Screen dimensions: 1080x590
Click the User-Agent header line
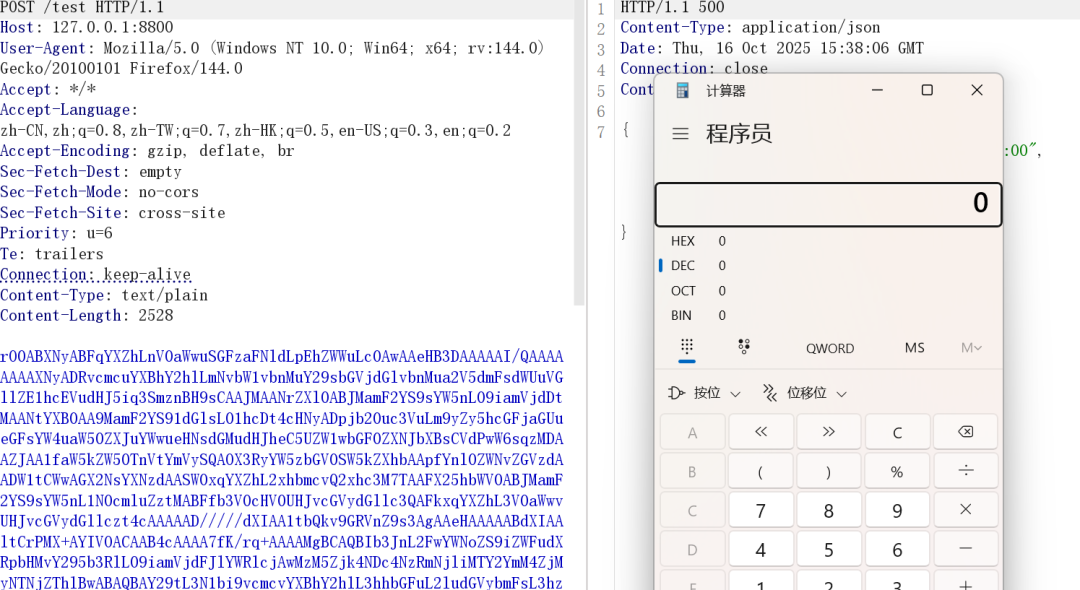273,59
